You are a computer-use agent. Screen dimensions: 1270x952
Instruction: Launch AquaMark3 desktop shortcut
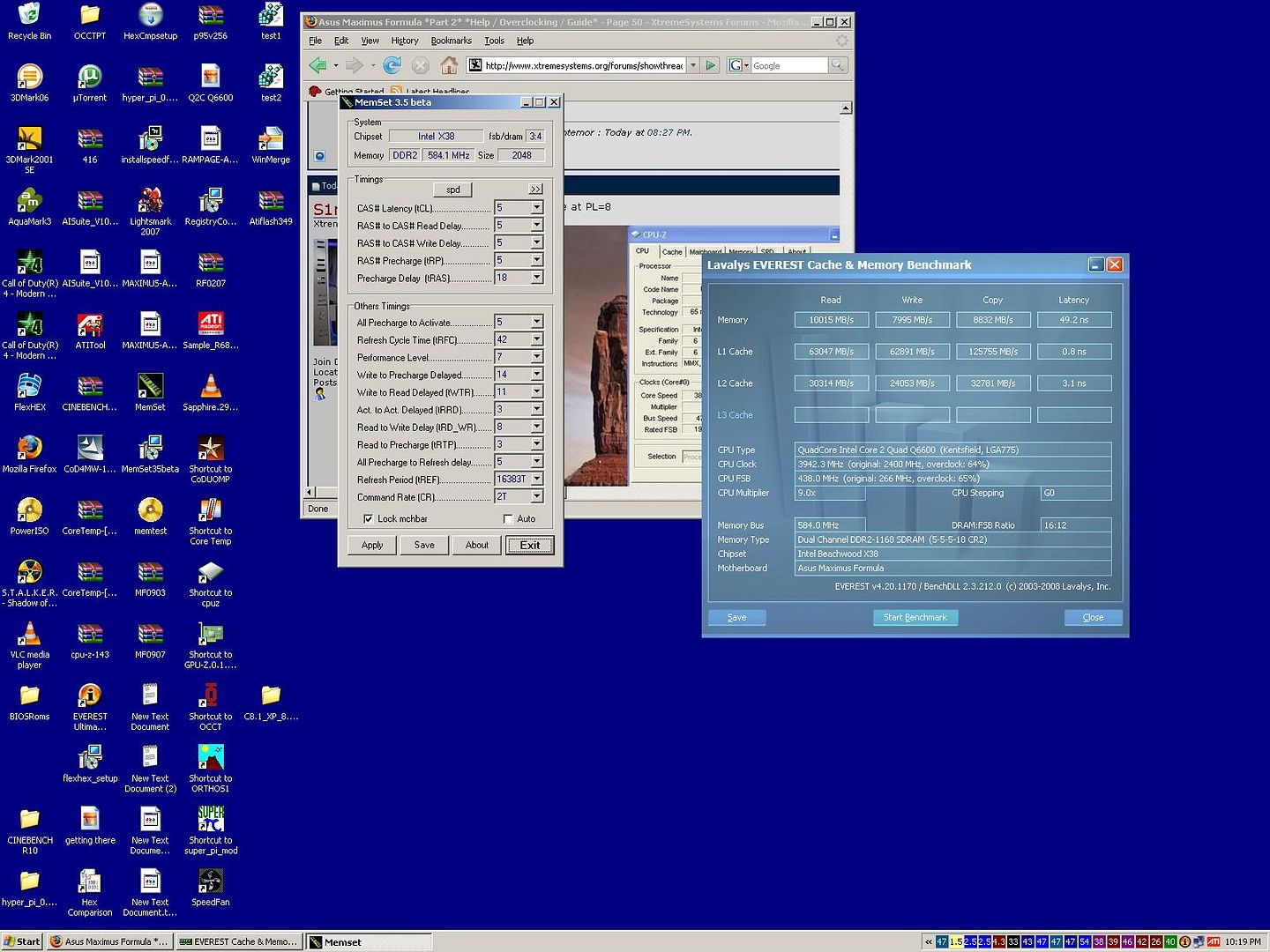tap(29, 207)
